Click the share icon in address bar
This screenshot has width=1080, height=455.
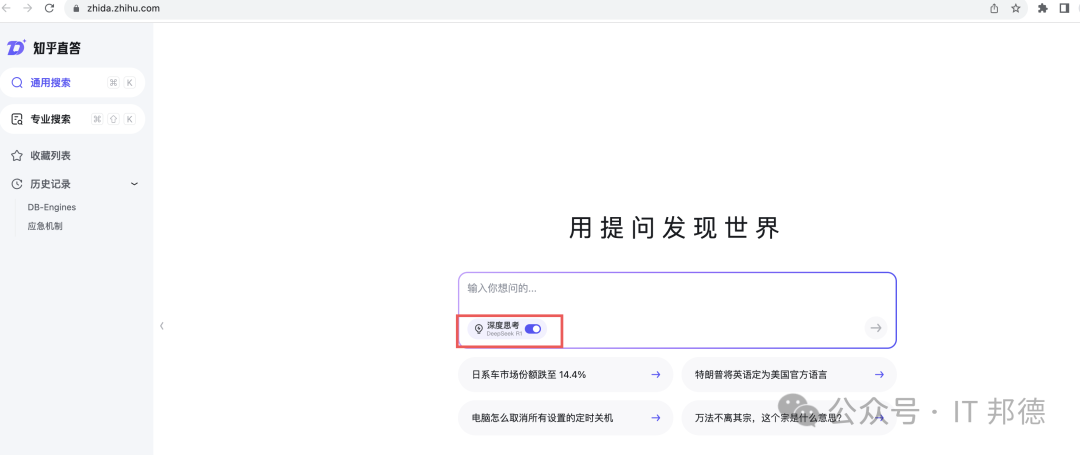[994, 8]
